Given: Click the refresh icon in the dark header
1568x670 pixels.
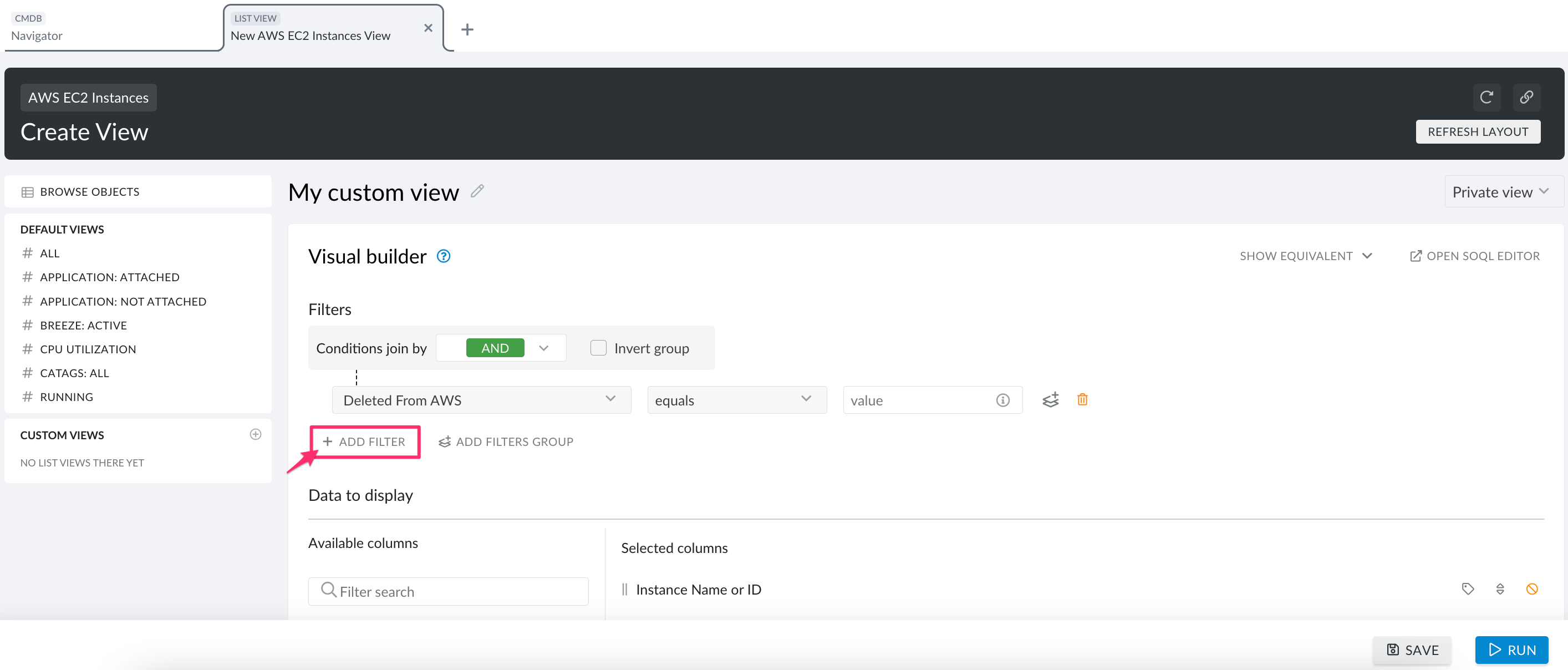Looking at the screenshot, I should pyautogui.click(x=1486, y=98).
